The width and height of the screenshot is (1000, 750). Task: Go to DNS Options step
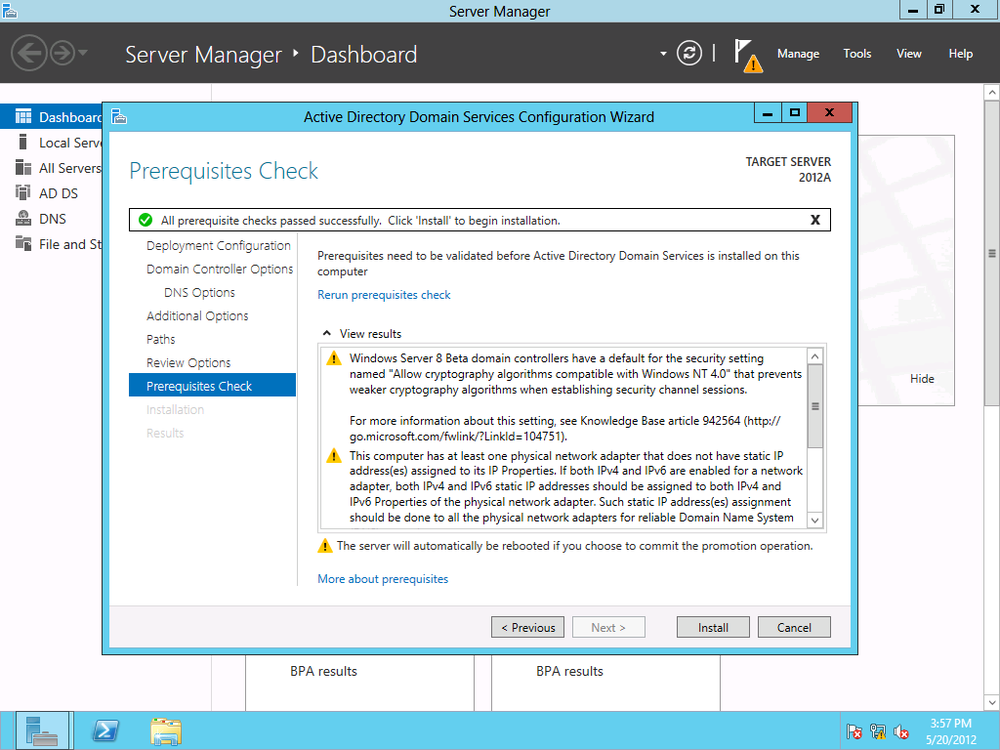tap(199, 293)
